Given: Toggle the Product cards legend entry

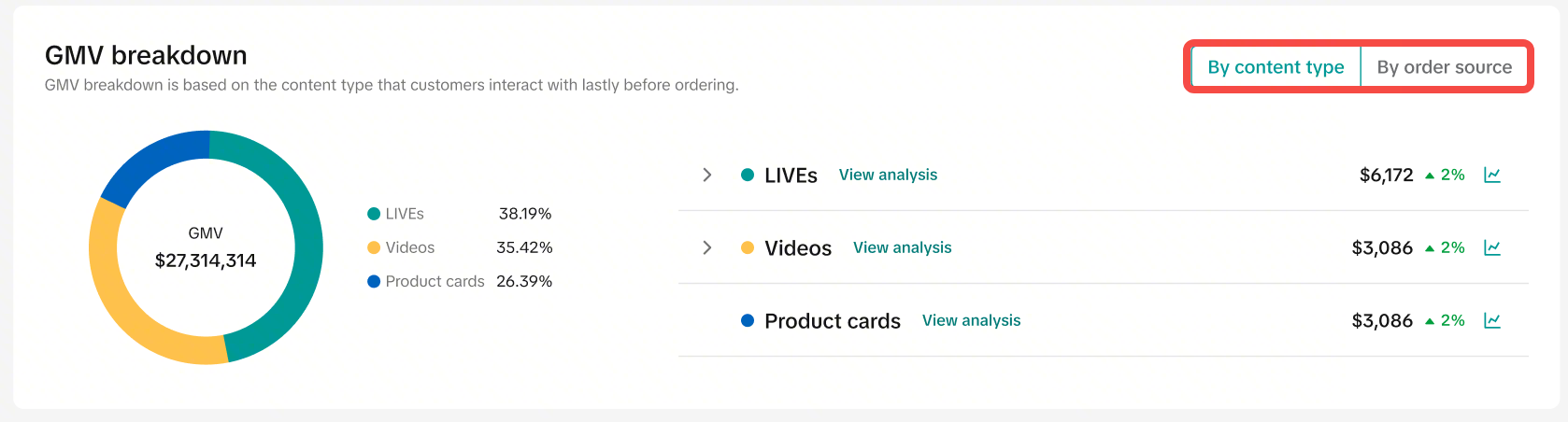Looking at the screenshot, I should click(426, 281).
